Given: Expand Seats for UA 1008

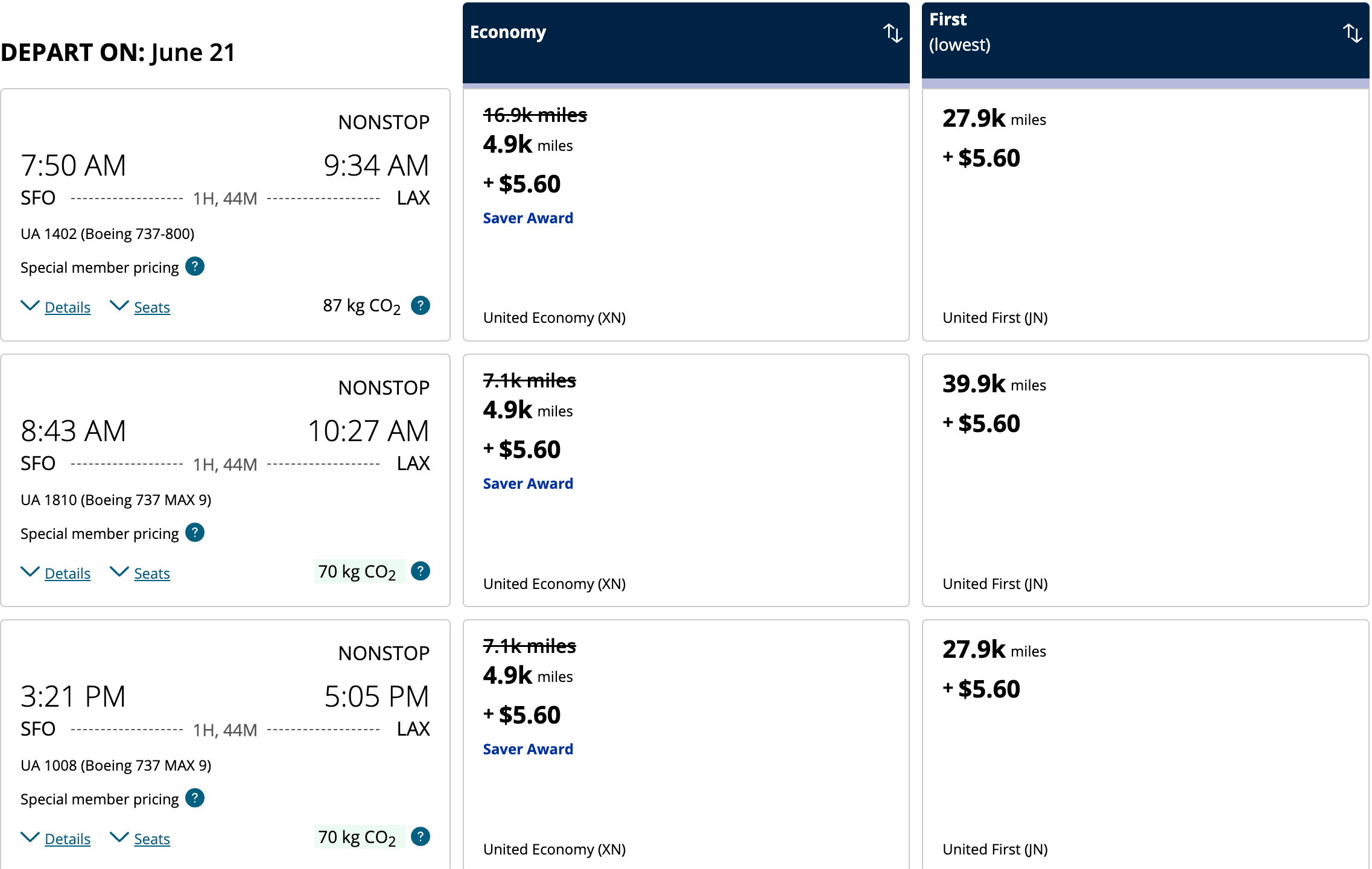Looking at the screenshot, I should 140,839.
